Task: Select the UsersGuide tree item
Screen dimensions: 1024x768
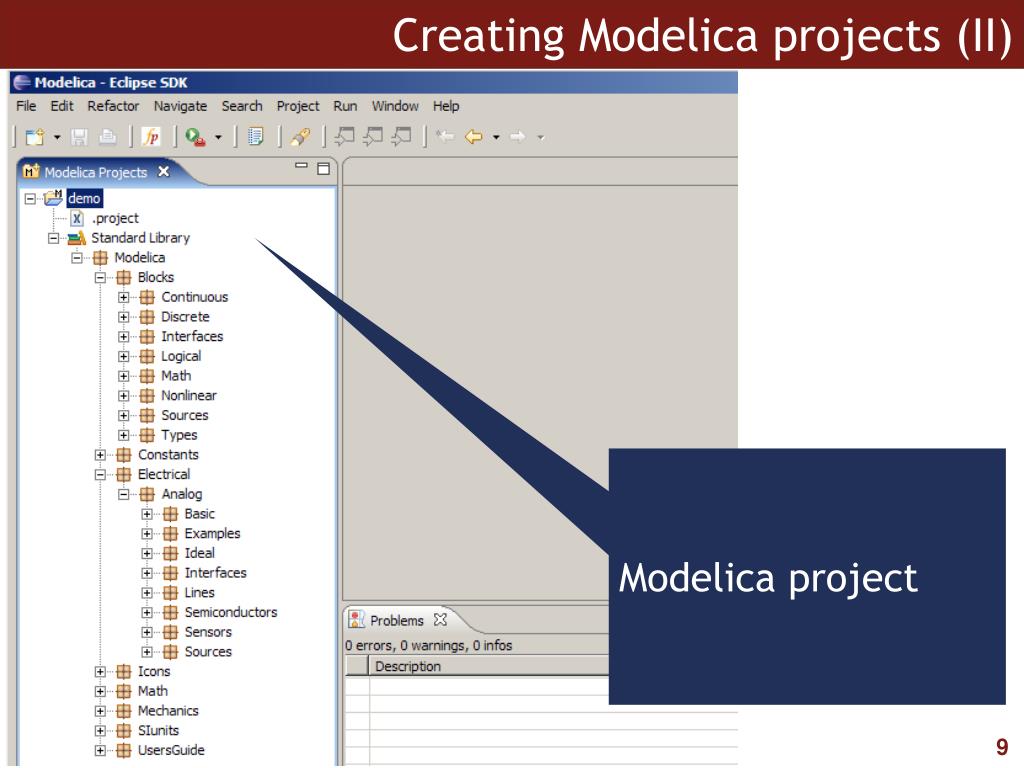Action: pos(171,750)
